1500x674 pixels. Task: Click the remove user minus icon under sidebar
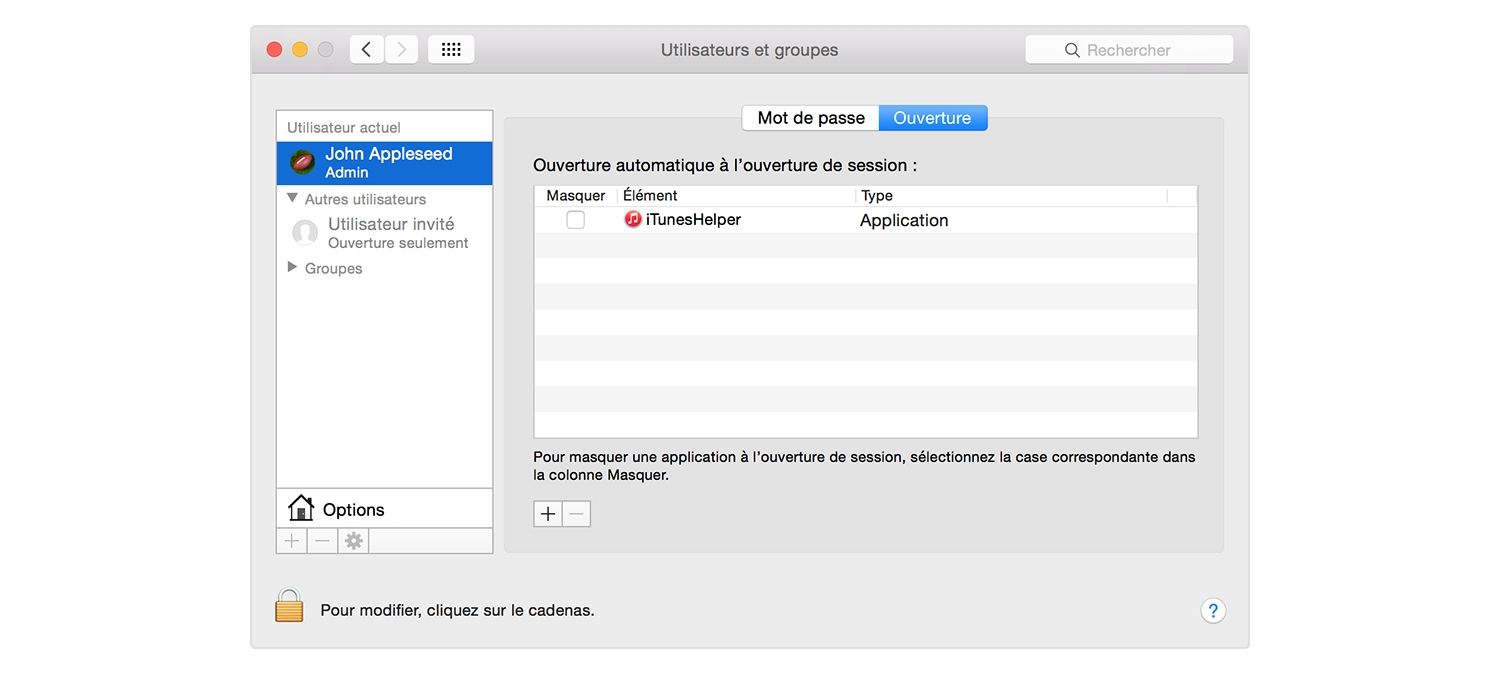coord(321,540)
